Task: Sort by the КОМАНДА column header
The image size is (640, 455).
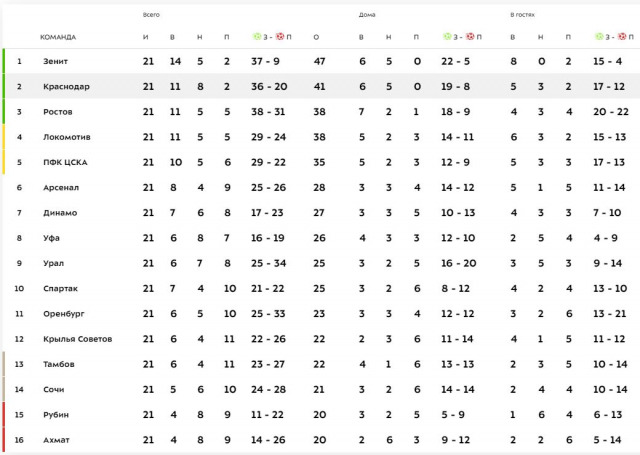Action: [x=58, y=37]
